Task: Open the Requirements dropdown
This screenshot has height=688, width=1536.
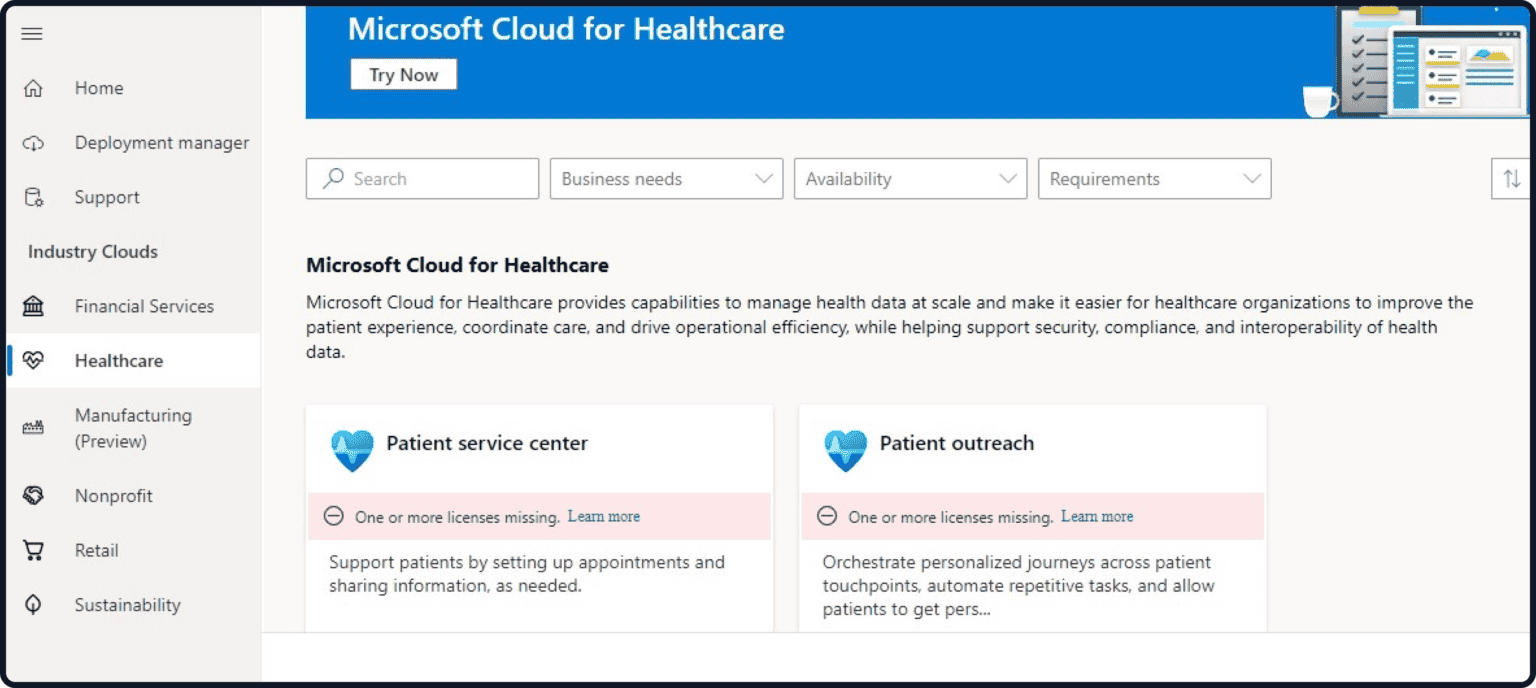Action: [x=1153, y=178]
